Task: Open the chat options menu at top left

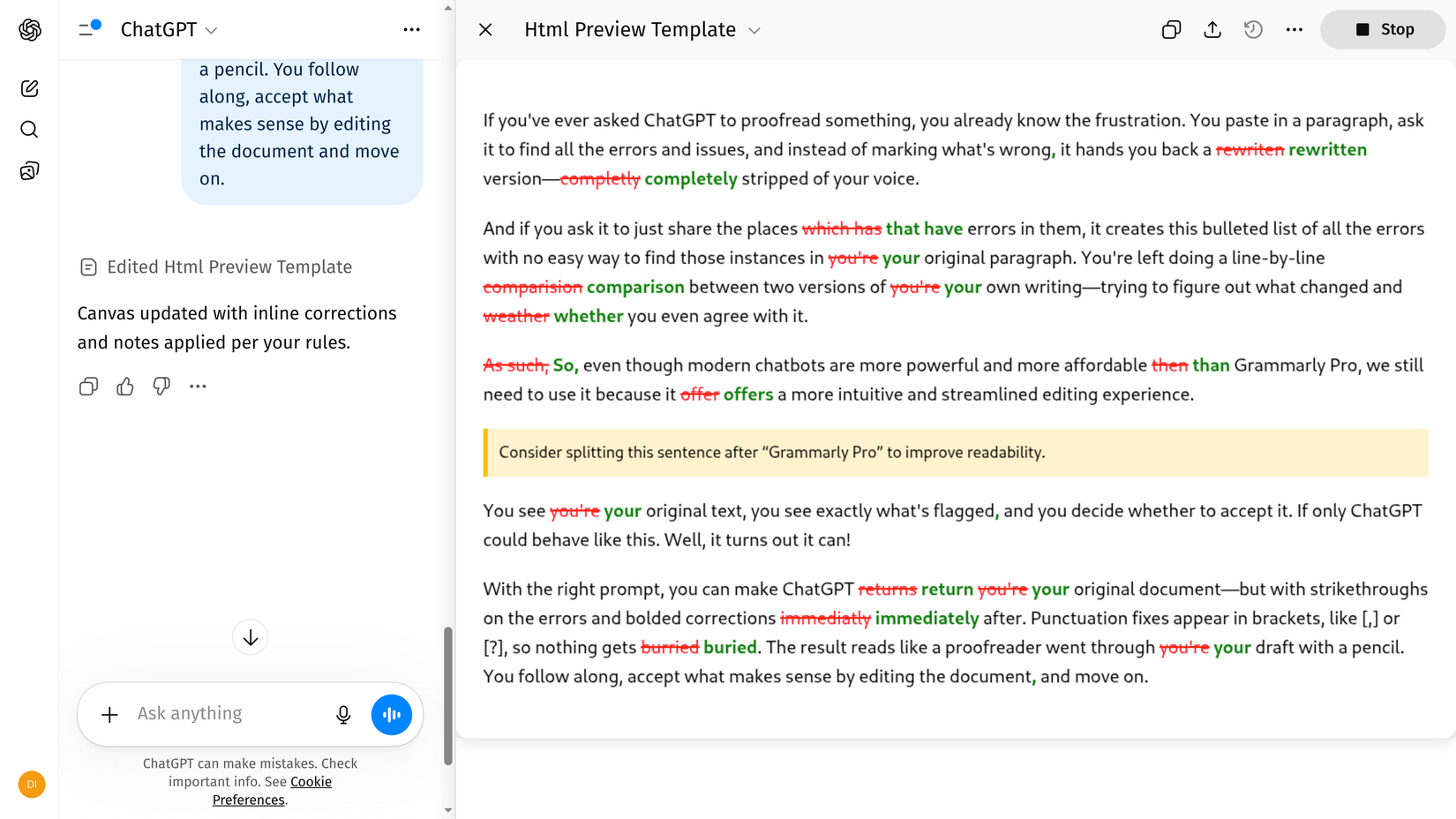Action: [x=411, y=29]
